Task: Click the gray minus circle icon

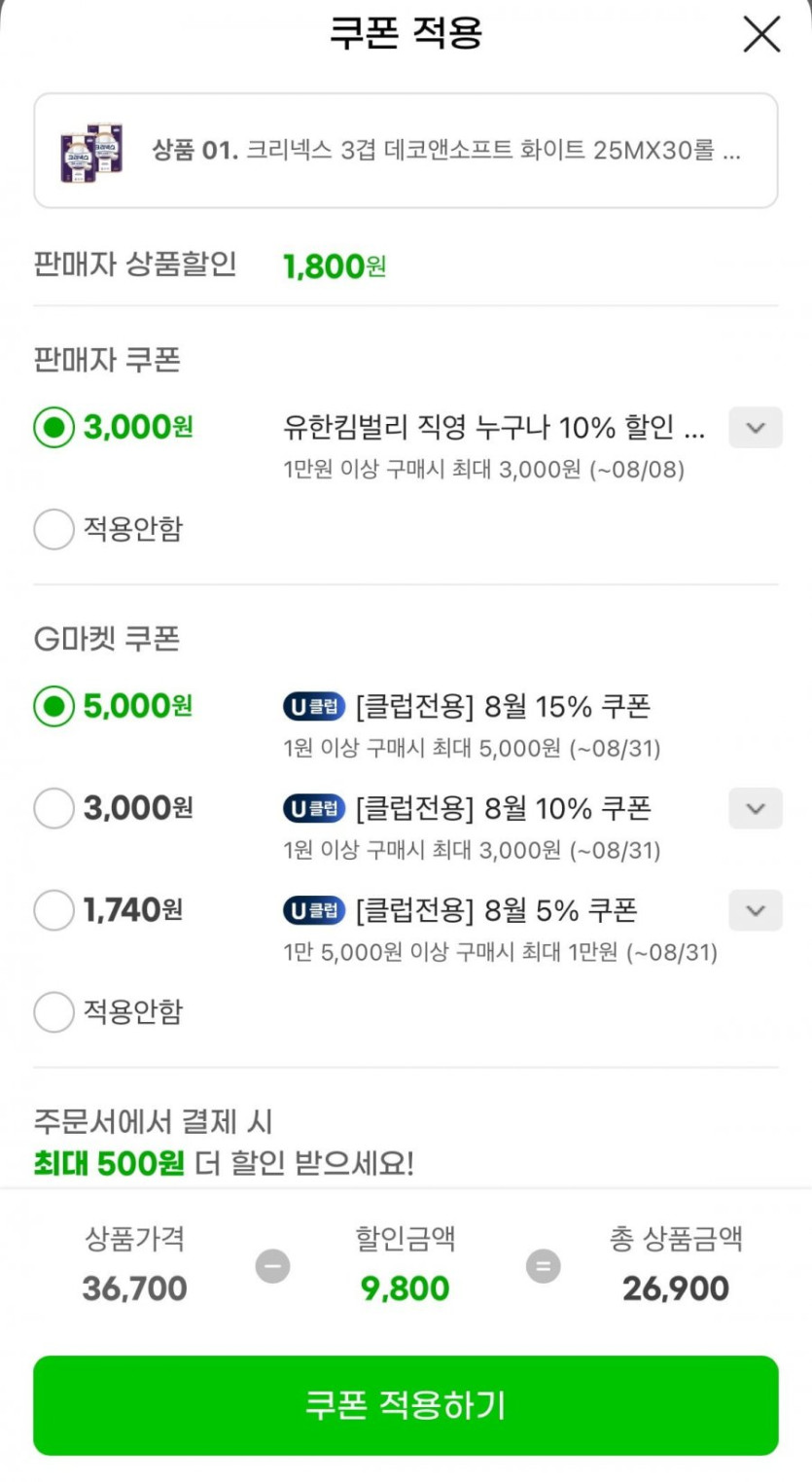Action: point(272,1266)
